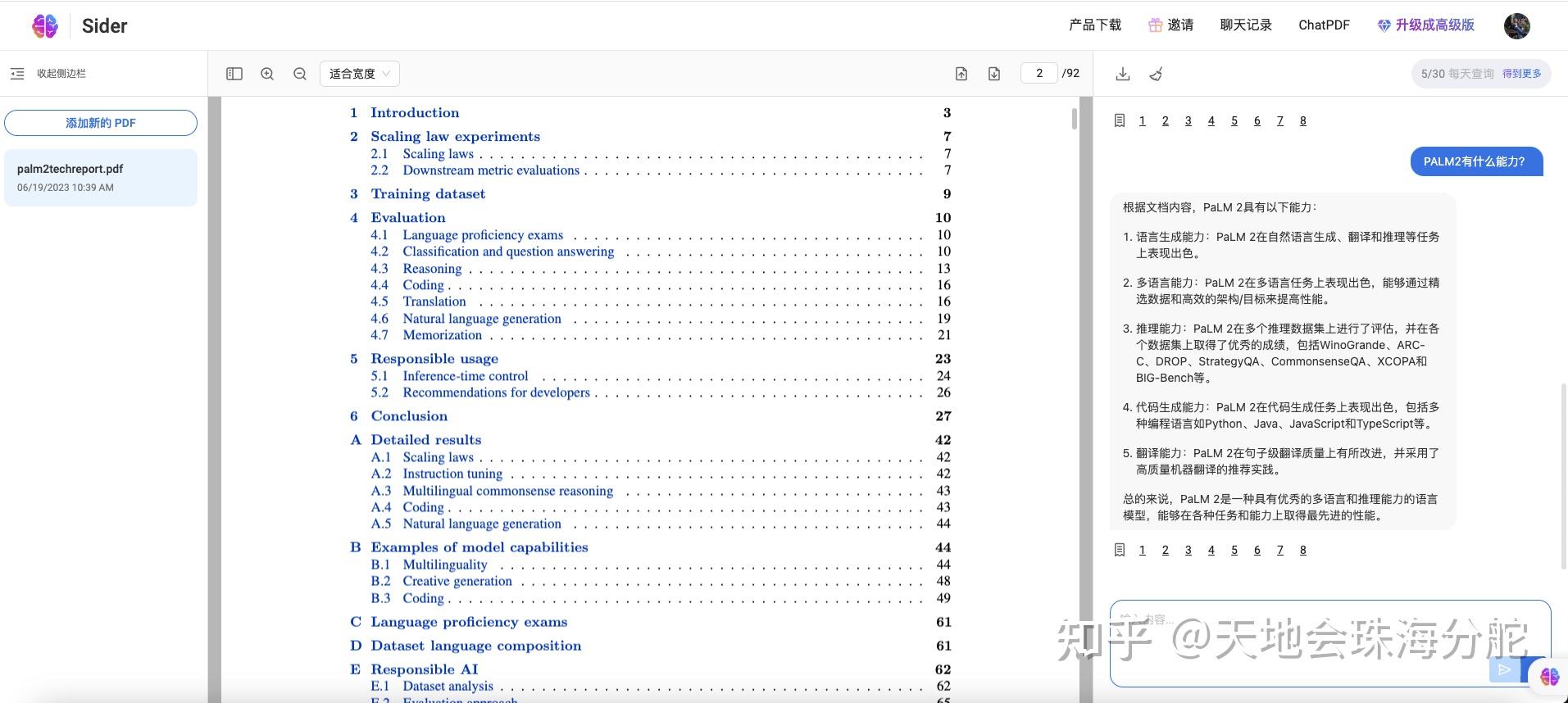Click the gift icon beside 邀请
Viewport: 1568px width, 703px height.
pyautogui.click(x=1155, y=25)
